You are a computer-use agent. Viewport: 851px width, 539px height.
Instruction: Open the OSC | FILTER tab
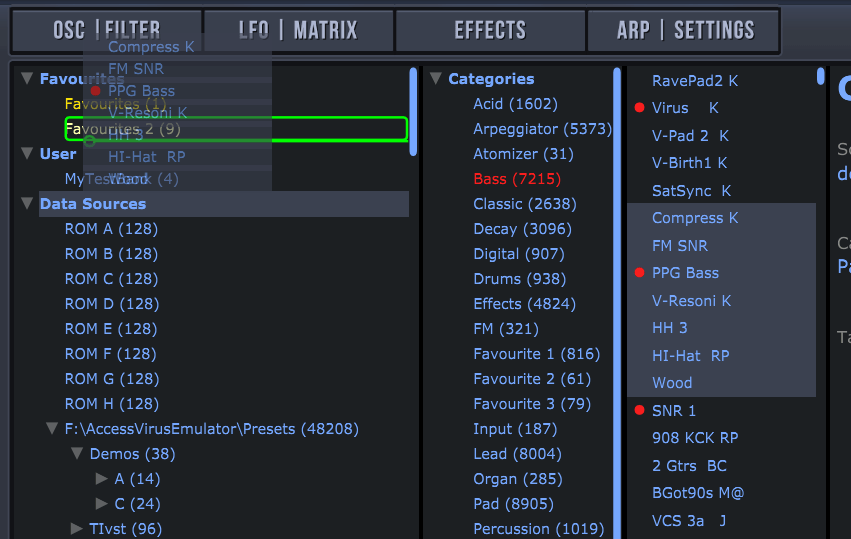[106, 30]
